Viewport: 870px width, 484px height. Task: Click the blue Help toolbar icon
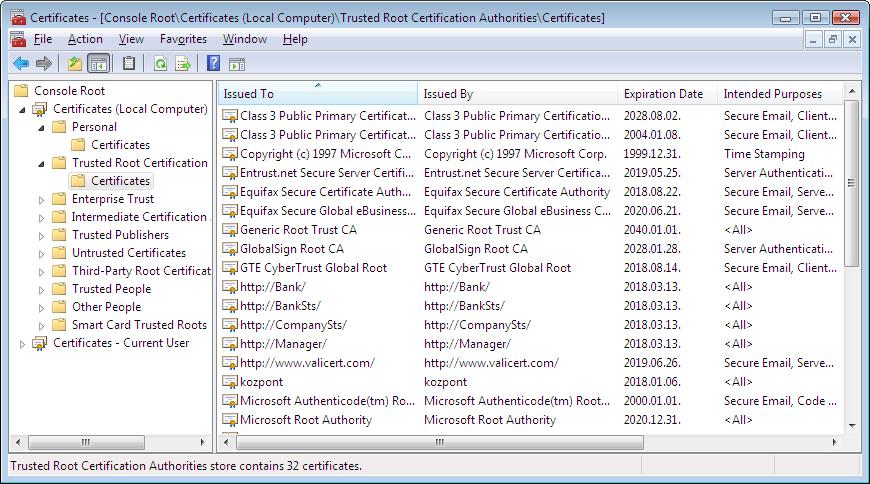point(214,64)
